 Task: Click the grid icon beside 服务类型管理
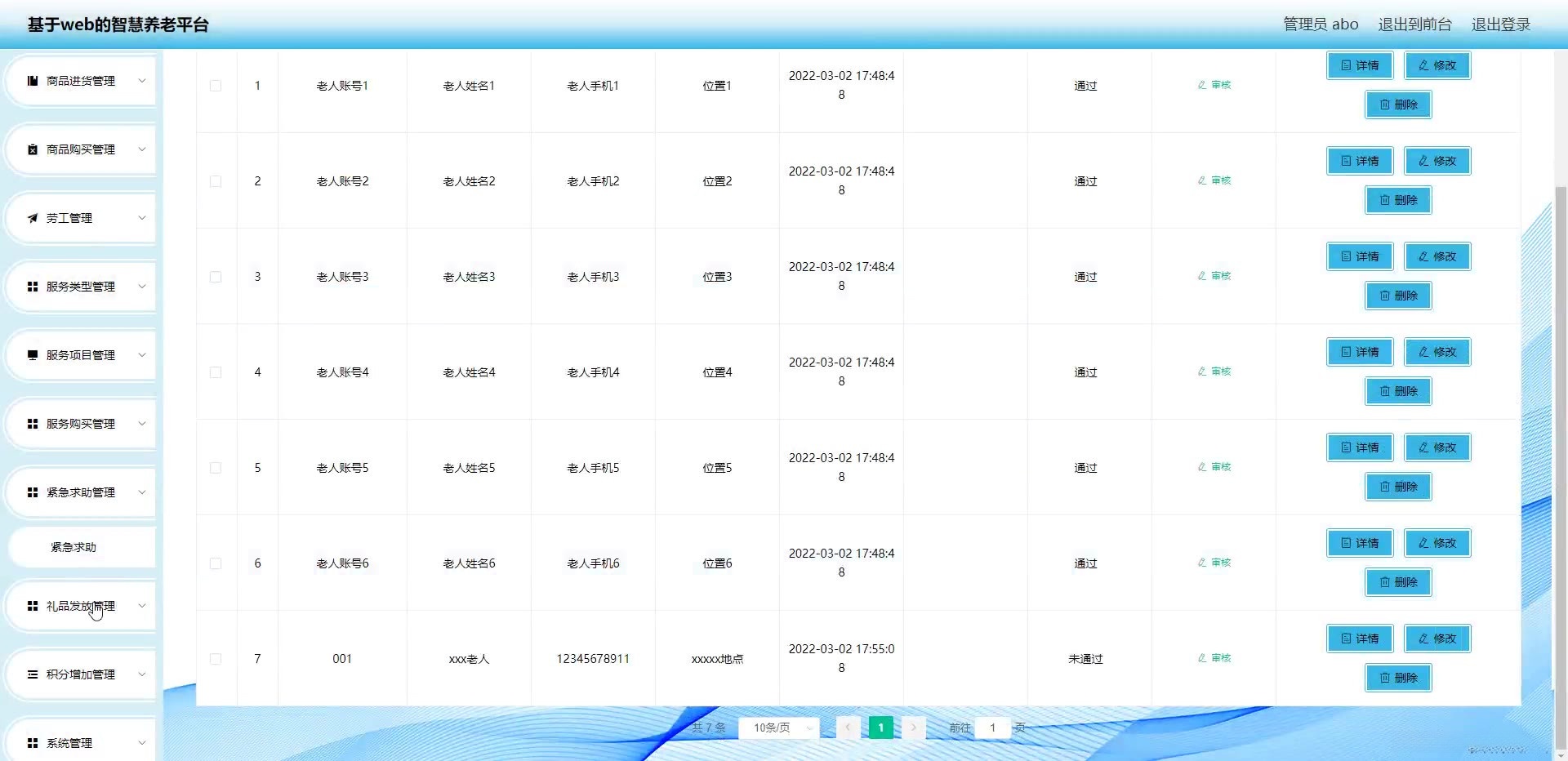coord(33,287)
